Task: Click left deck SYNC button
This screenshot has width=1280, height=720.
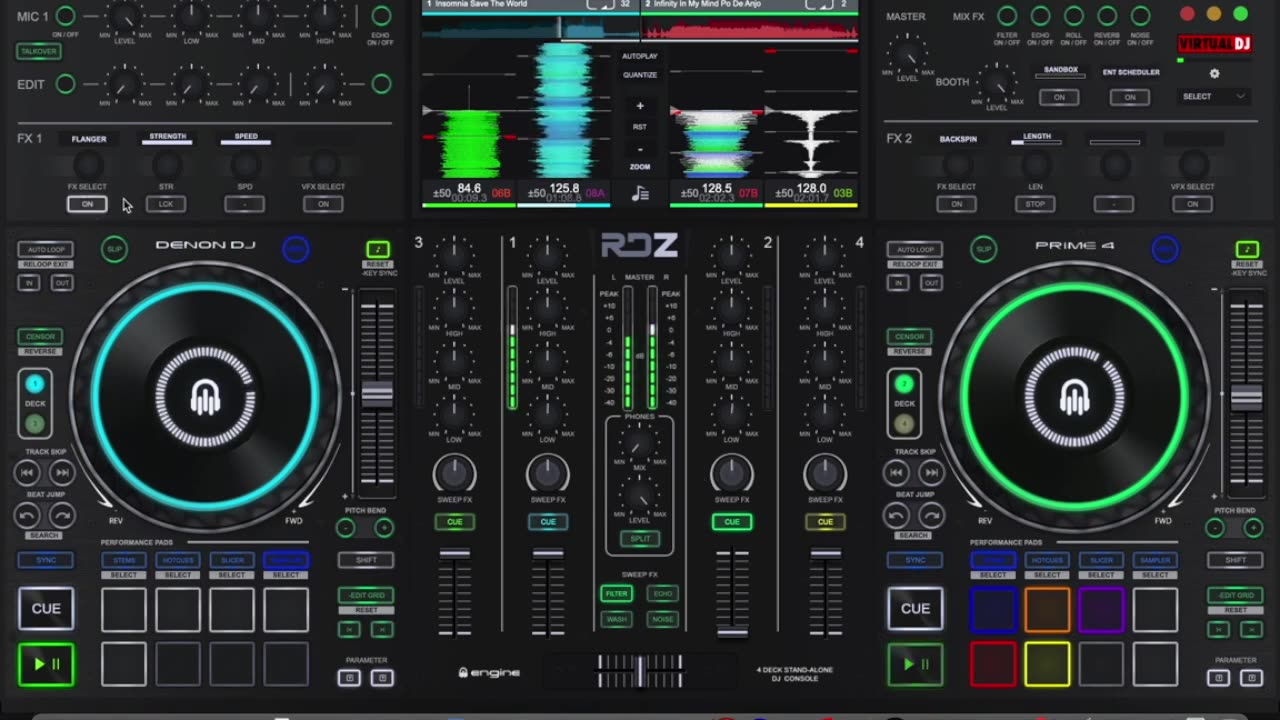Action: tap(46, 560)
